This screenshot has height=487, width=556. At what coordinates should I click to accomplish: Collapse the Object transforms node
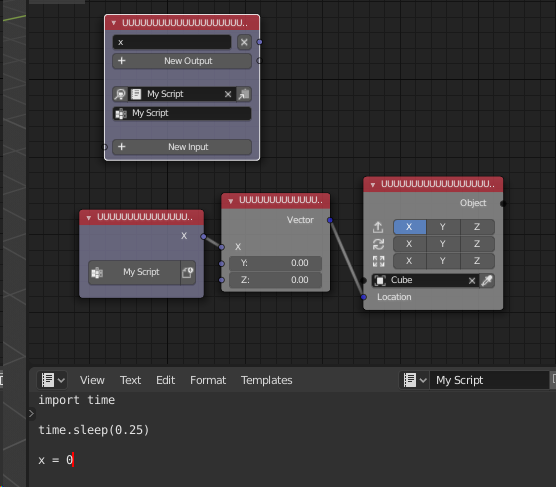click(373, 185)
